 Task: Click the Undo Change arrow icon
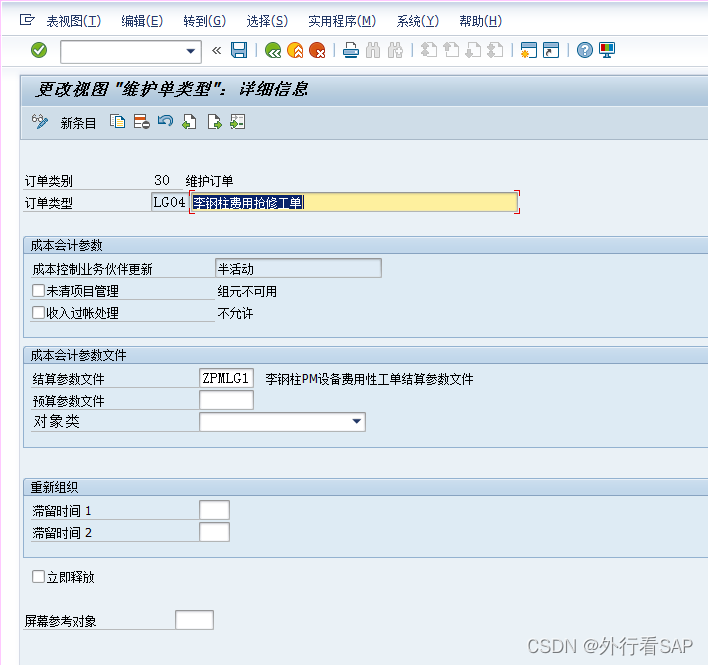pos(165,121)
